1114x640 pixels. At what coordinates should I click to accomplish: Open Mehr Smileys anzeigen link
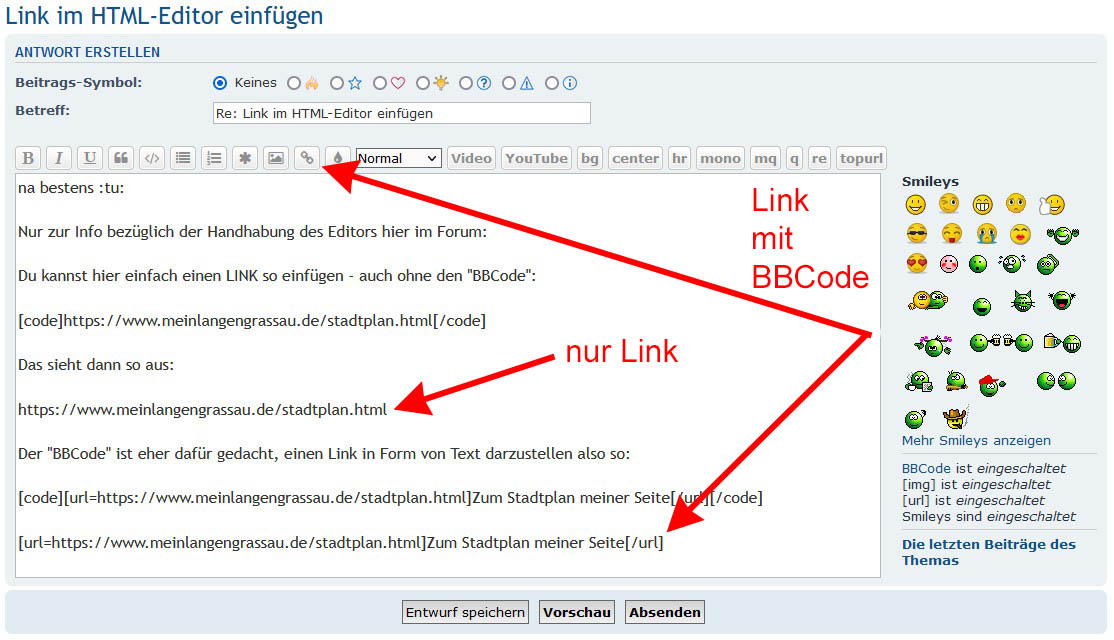pyautogui.click(x=976, y=440)
